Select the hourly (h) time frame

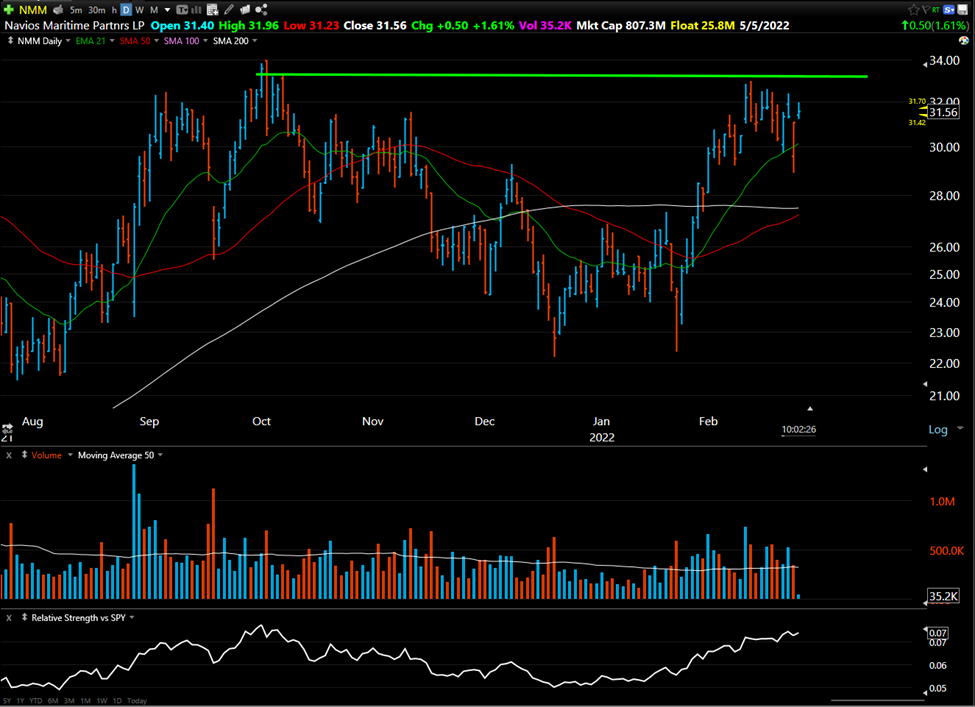(114, 10)
